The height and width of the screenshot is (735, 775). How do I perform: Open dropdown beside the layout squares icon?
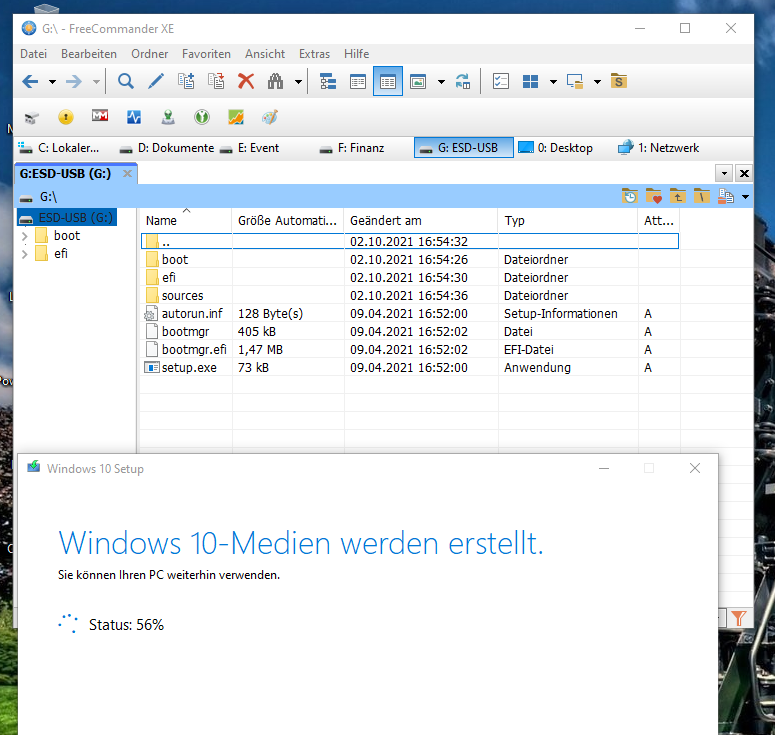click(x=553, y=82)
